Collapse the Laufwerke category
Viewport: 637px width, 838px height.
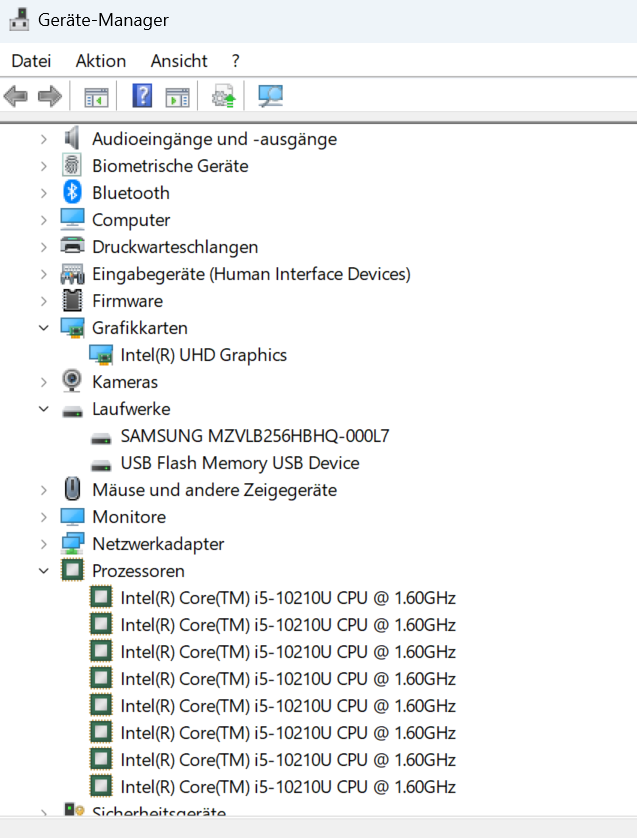(43, 409)
